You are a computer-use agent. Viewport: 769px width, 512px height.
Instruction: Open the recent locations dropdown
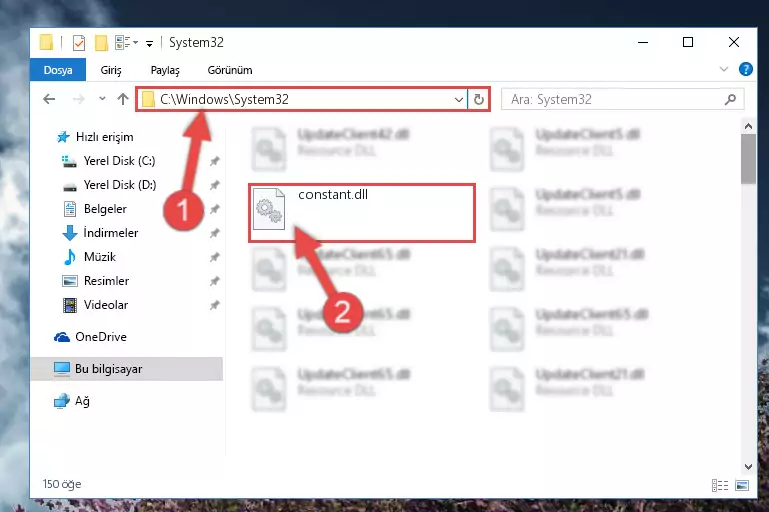click(102, 99)
